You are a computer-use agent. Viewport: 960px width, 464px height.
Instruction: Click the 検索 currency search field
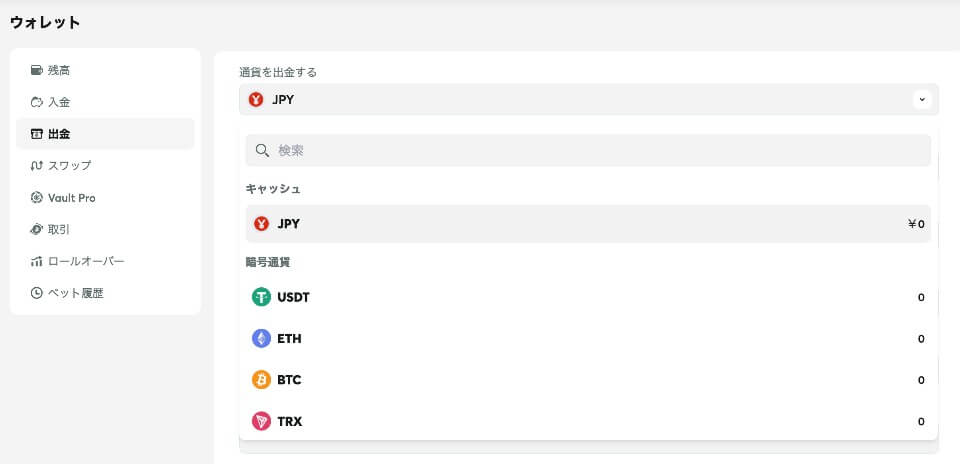(600, 150)
